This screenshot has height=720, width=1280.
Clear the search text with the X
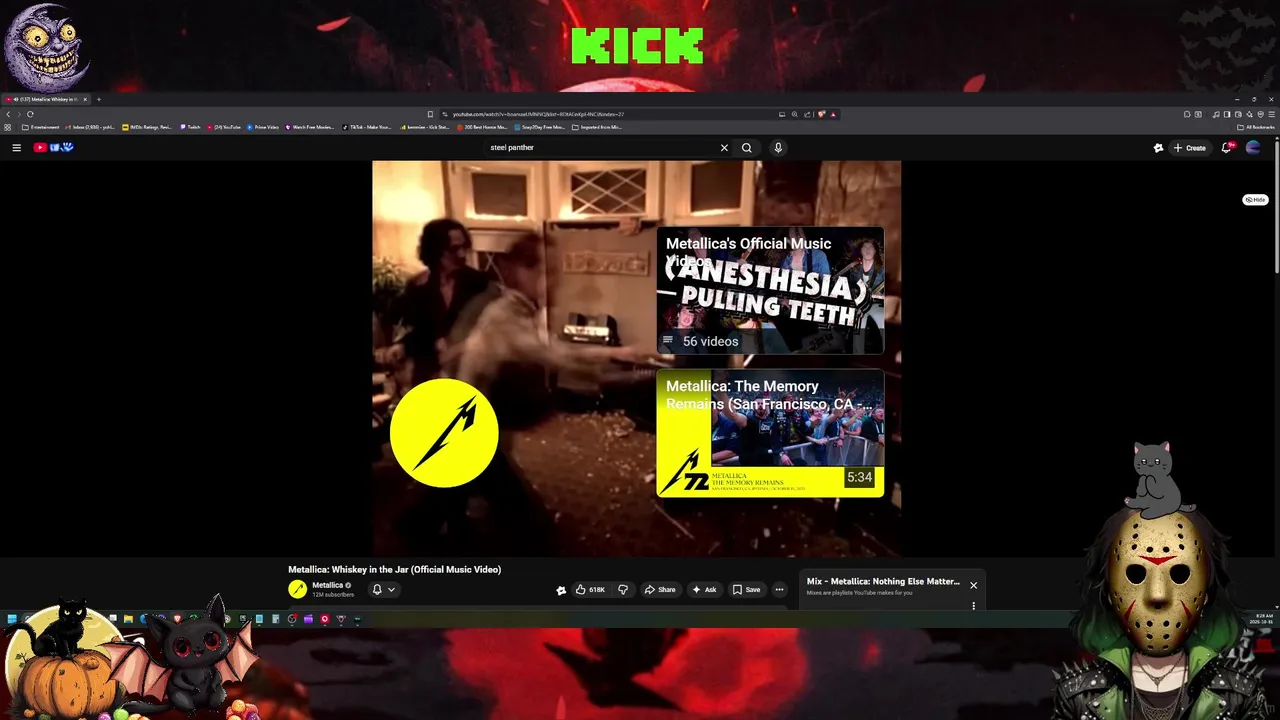pos(724,147)
